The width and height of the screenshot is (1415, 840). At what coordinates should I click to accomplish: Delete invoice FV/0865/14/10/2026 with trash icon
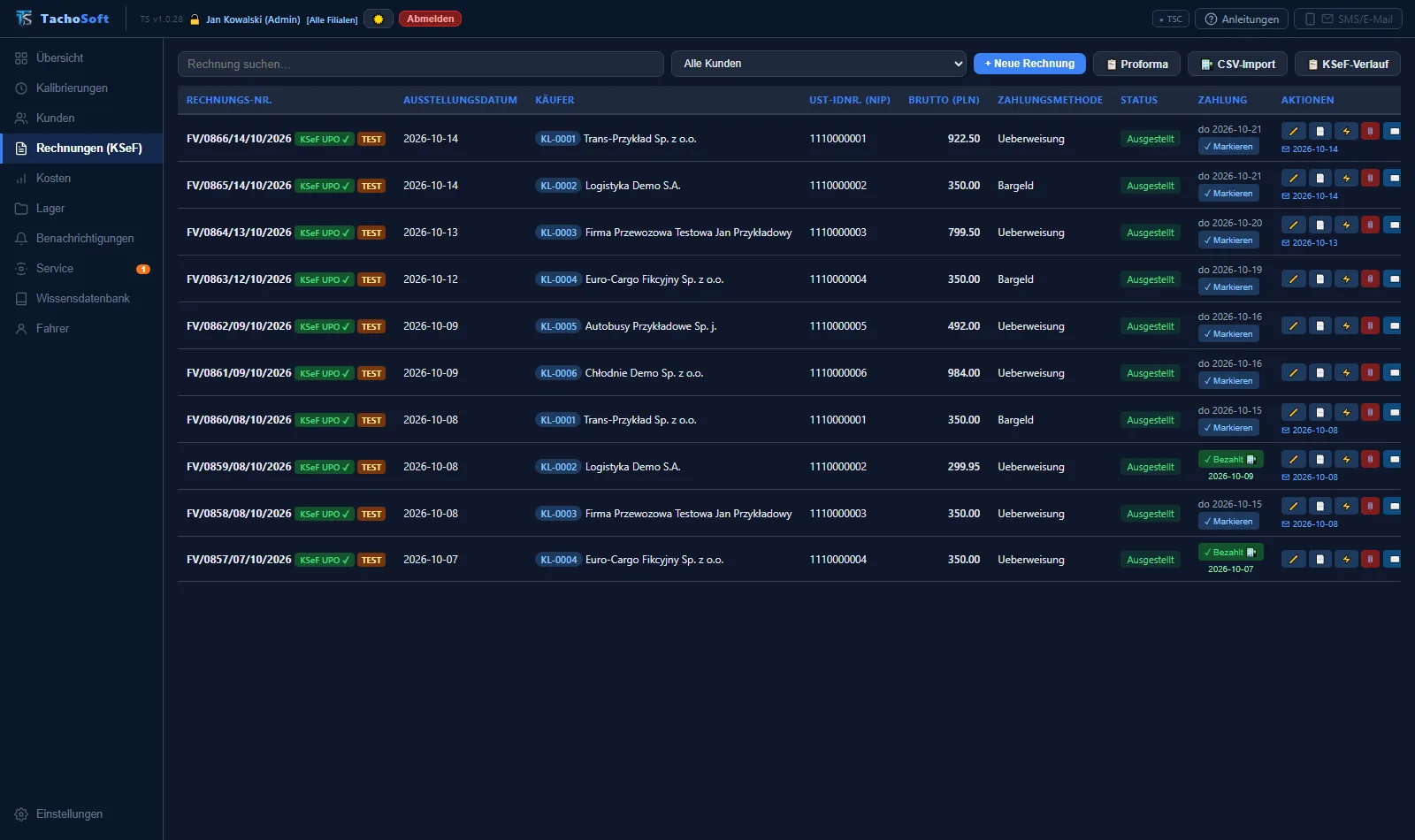pos(1370,178)
